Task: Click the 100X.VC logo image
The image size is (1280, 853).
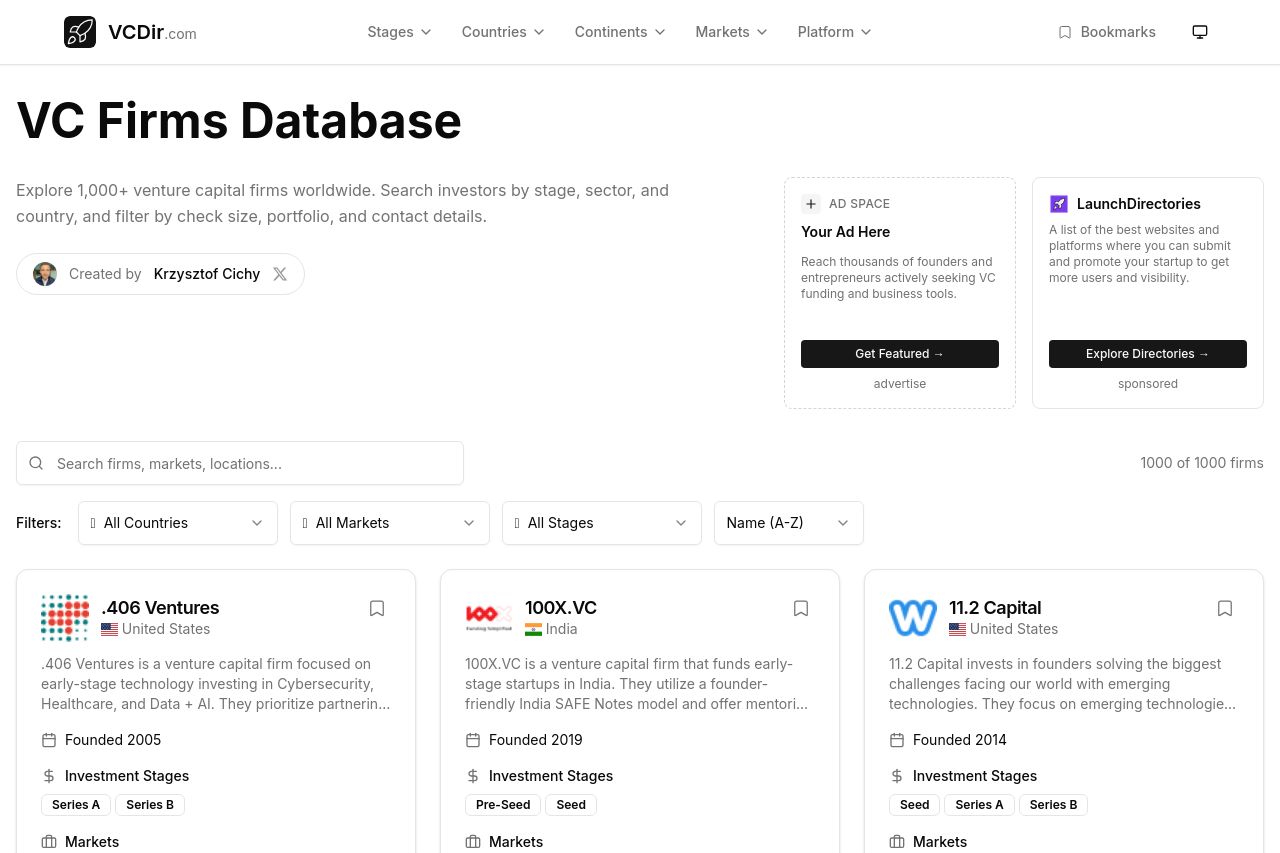Action: pos(489,618)
